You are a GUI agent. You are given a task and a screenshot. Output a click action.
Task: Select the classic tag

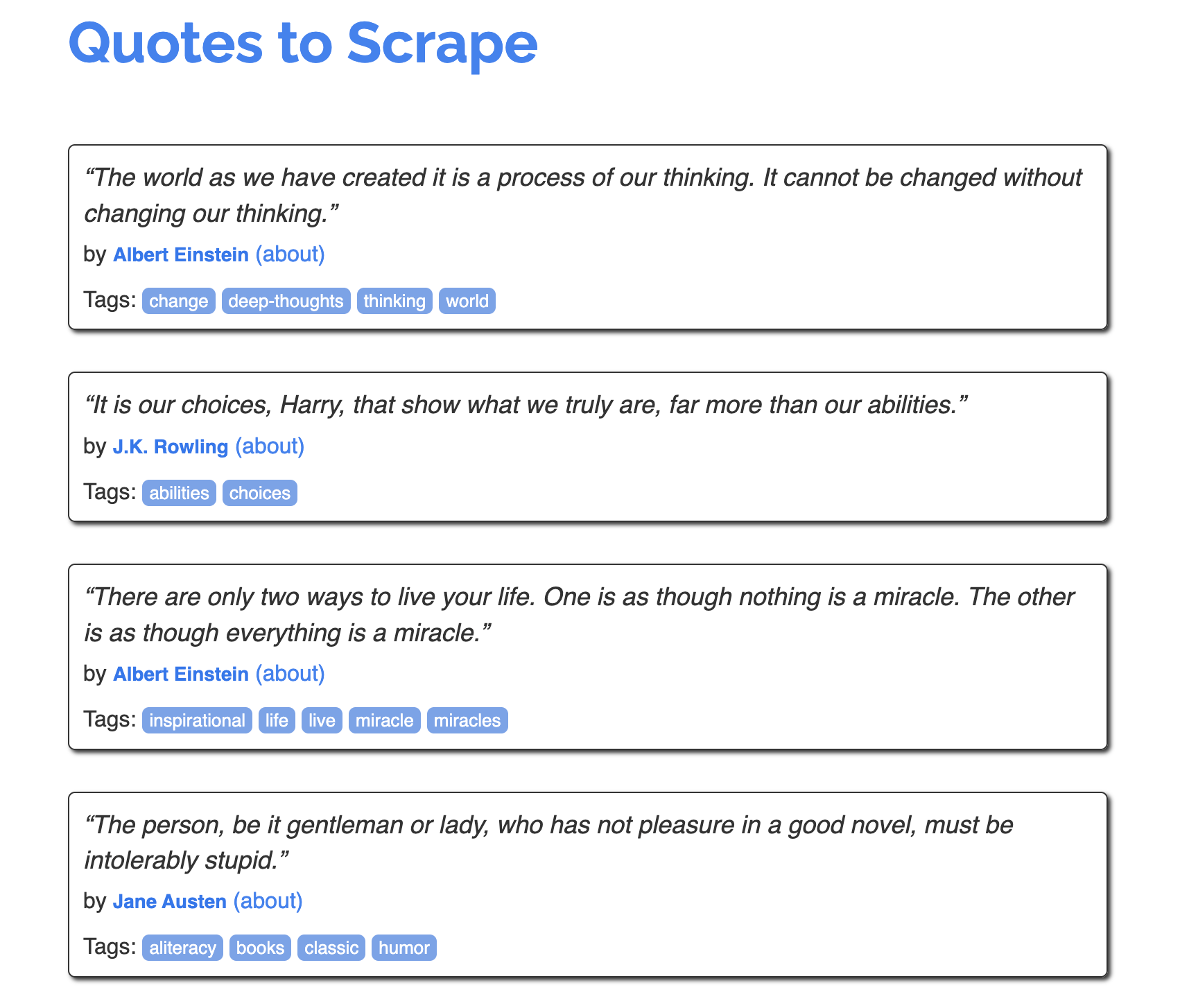coord(331,948)
